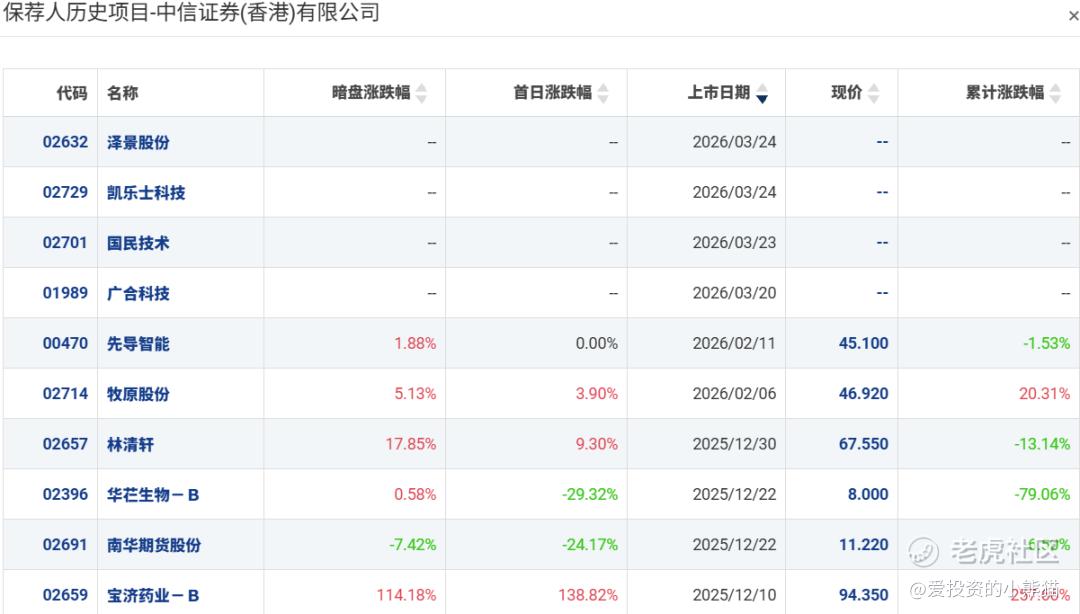Select current price 11.220
1080x614 pixels.
pos(864,544)
